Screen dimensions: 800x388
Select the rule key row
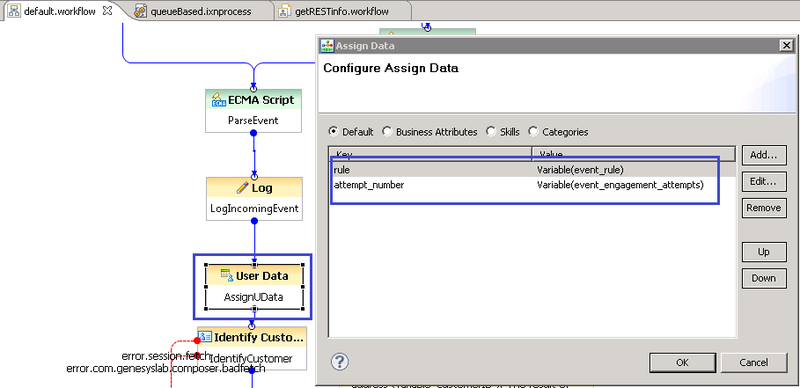(342, 170)
